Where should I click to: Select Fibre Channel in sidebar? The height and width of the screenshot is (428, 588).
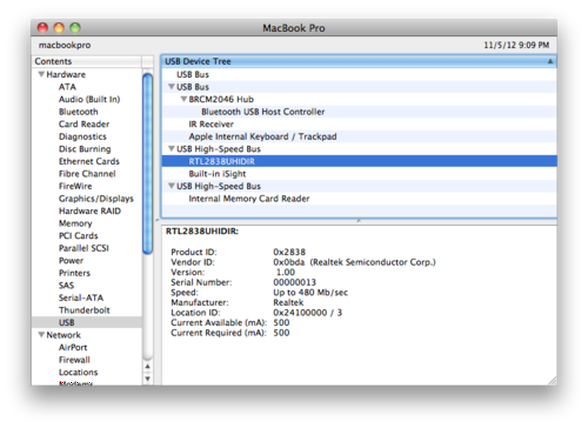coord(87,174)
